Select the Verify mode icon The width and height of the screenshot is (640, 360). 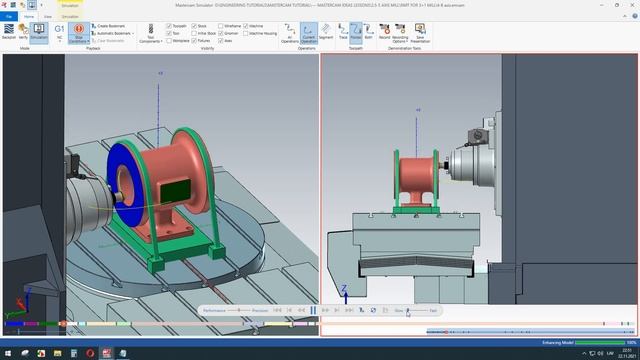[23, 33]
